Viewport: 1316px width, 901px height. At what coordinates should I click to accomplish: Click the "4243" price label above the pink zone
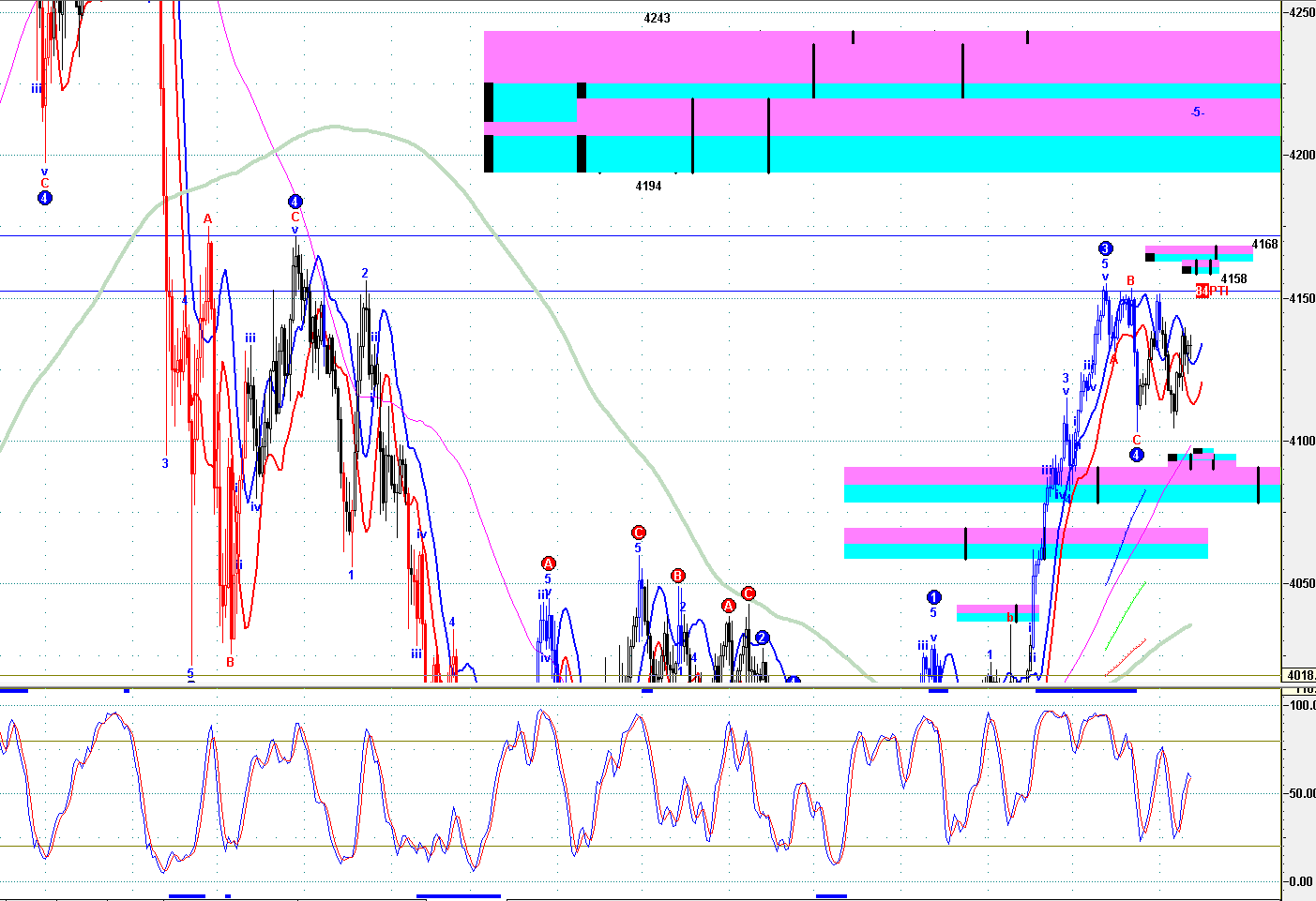[657, 18]
